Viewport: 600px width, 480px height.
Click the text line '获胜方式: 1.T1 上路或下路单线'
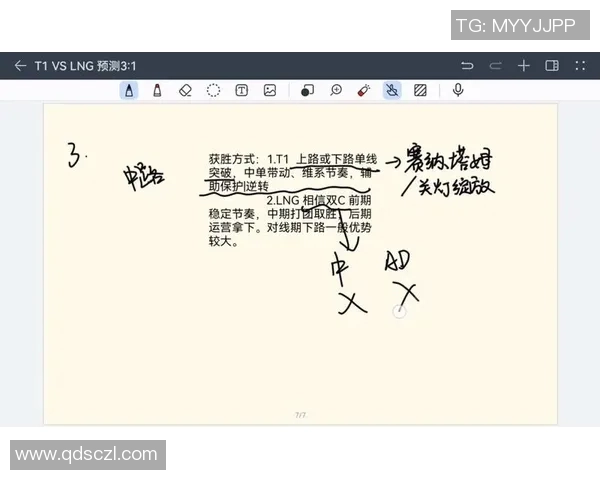(293, 159)
